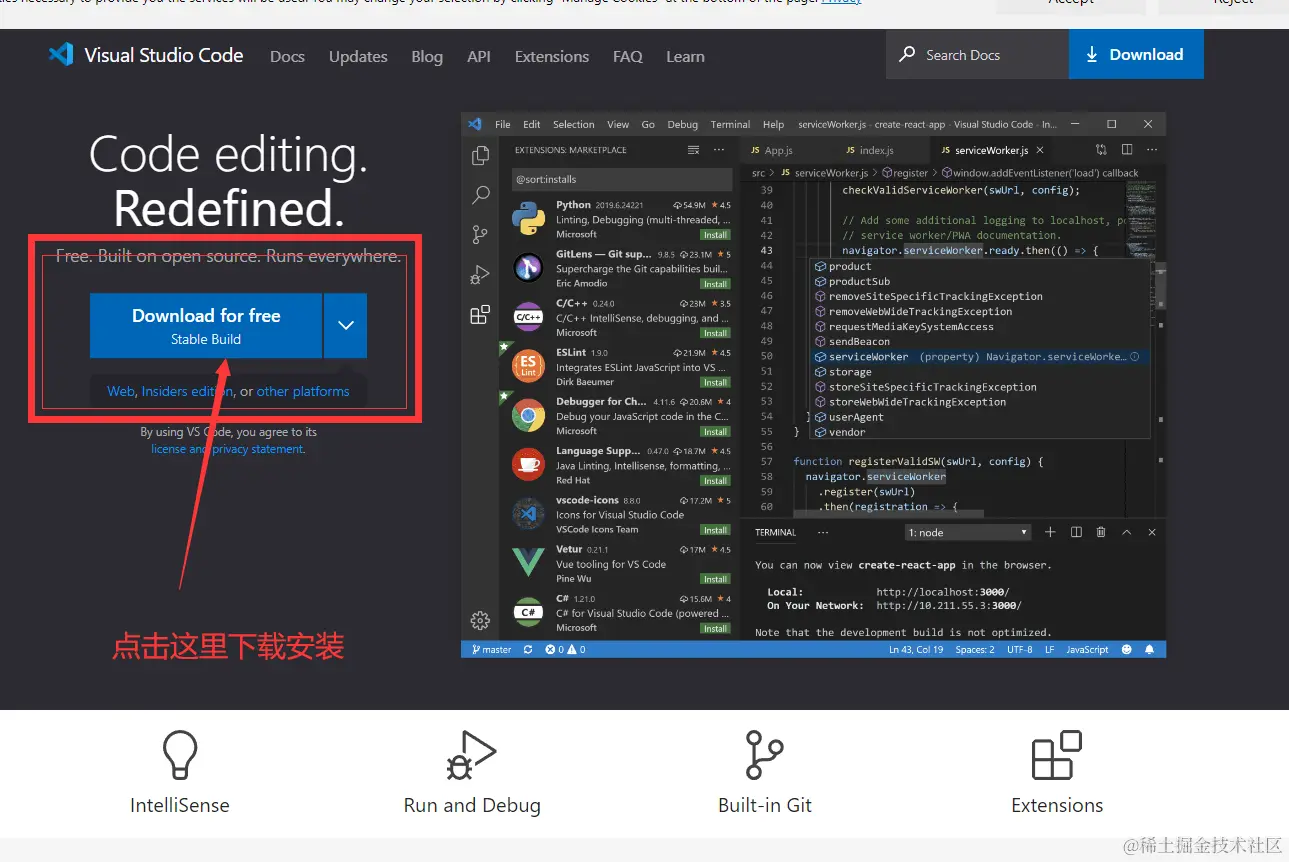Click the Extensions blocks icon above Extensions label
The height and width of the screenshot is (862, 1289).
(1057, 755)
